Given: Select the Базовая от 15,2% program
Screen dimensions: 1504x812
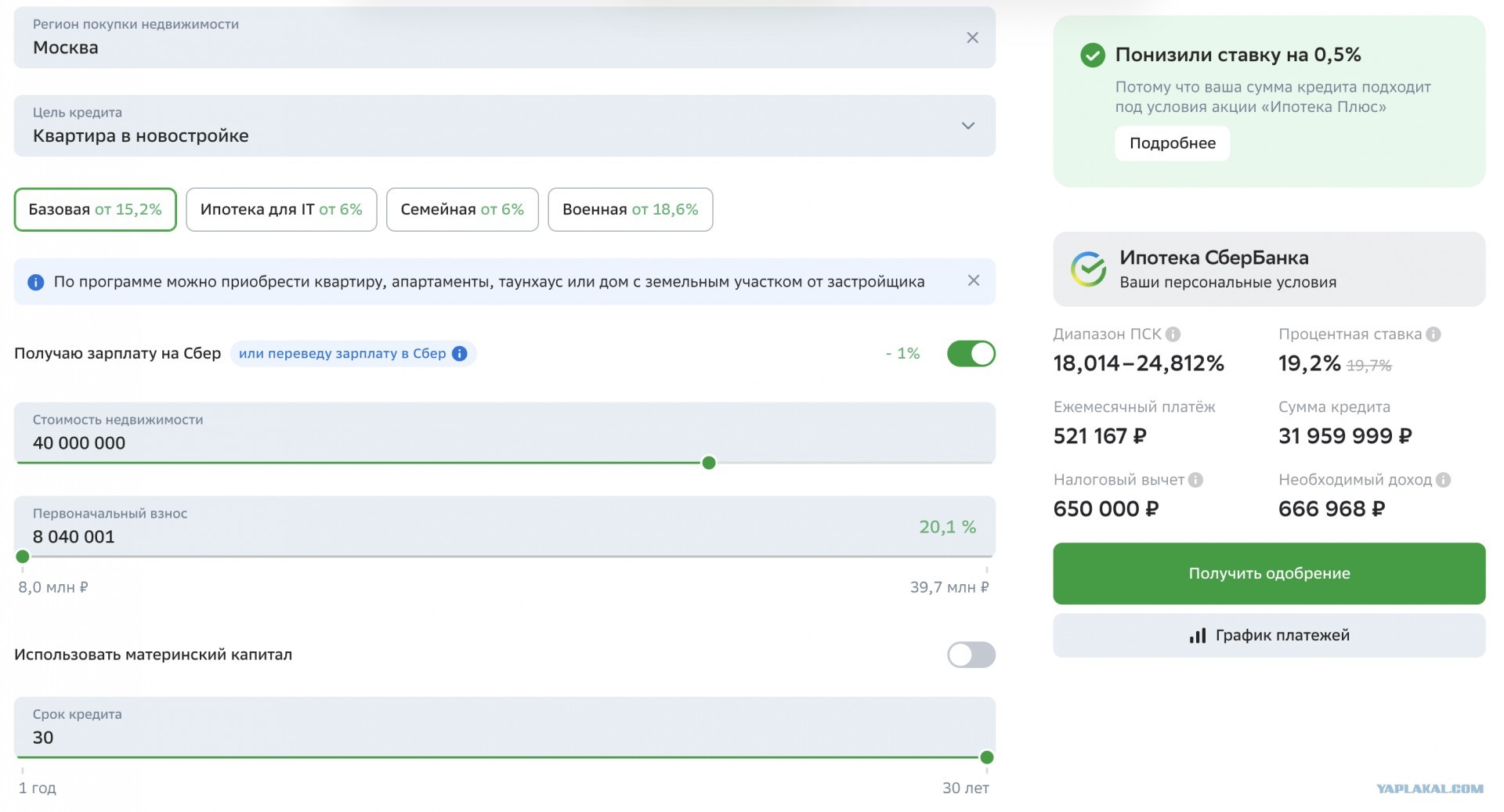Looking at the screenshot, I should tap(95, 210).
